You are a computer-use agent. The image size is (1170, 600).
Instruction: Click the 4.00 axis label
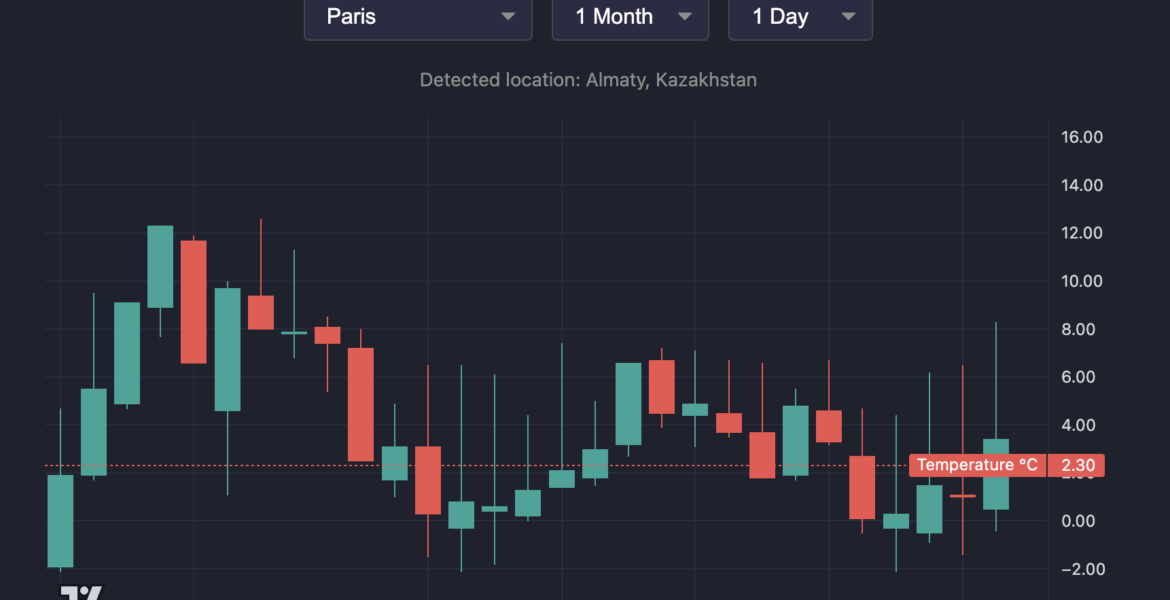pyautogui.click(x=1085, y=425)
